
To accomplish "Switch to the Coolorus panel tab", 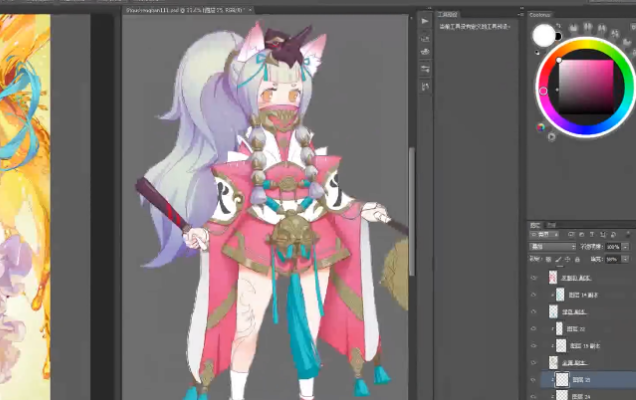I will 540,15.
